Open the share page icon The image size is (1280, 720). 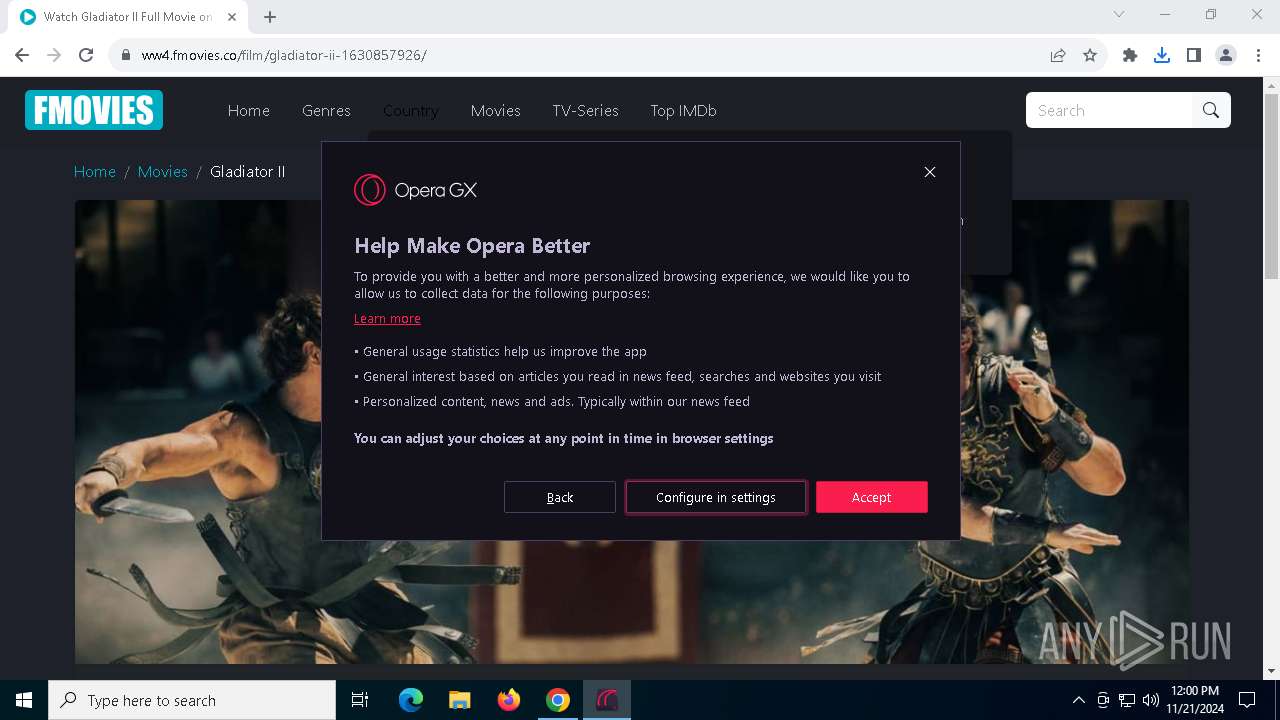click(x=1058, y=55)
